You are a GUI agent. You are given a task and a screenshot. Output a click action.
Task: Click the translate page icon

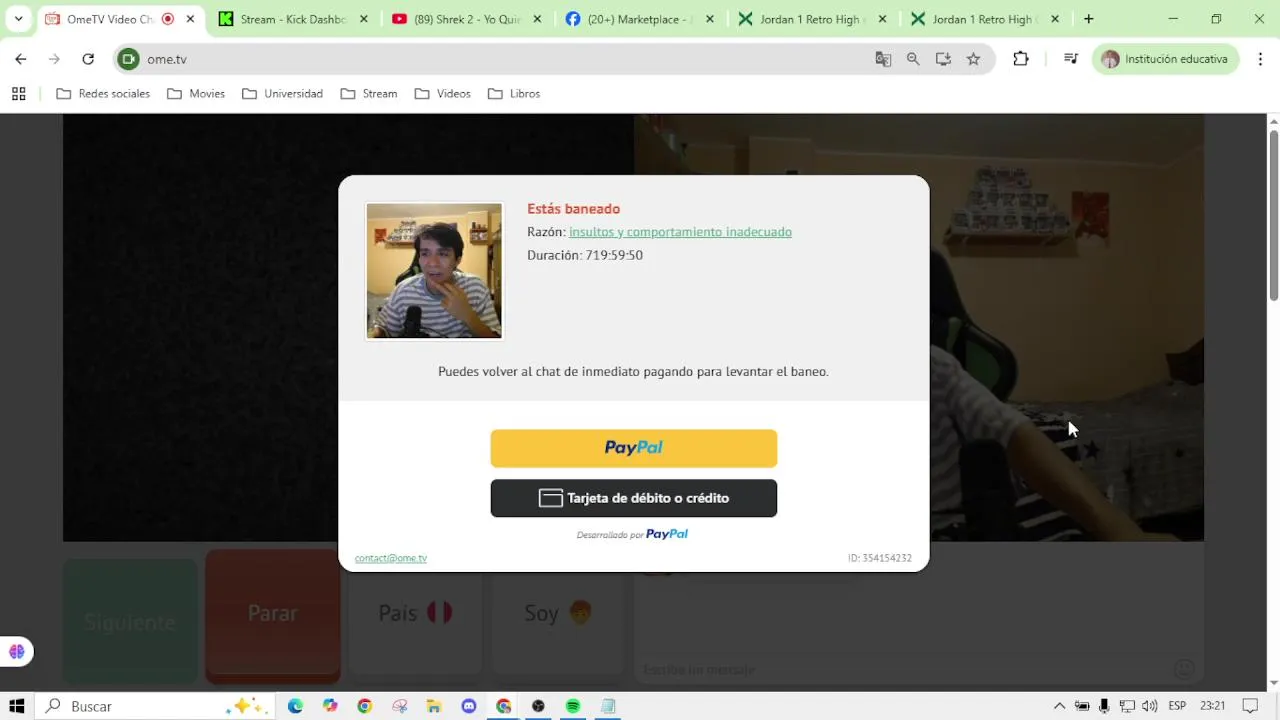tap(883, 59)
